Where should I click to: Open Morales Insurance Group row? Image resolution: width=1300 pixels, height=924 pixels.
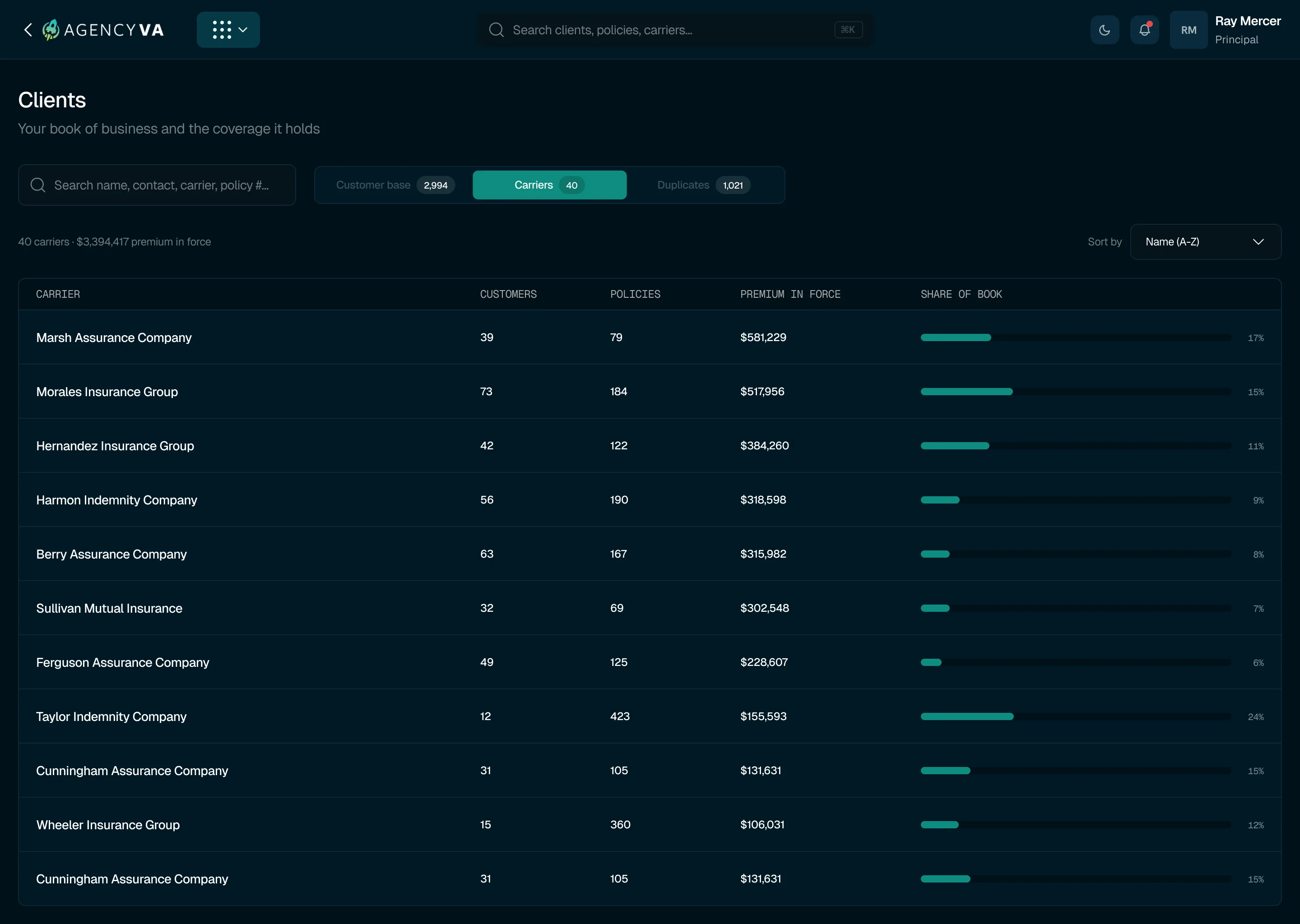click(650, 392)
